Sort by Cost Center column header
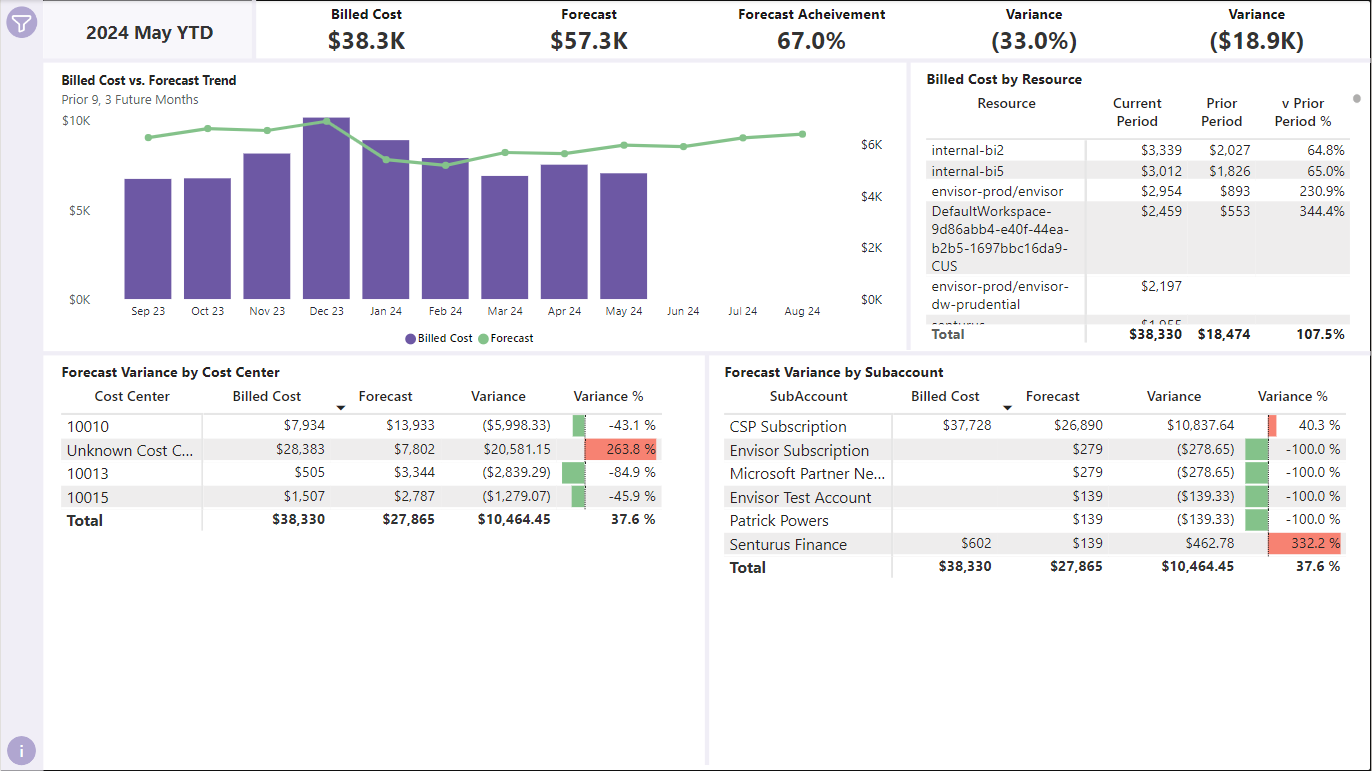Viewport: 1372px width, 771px height. point(132,396)
